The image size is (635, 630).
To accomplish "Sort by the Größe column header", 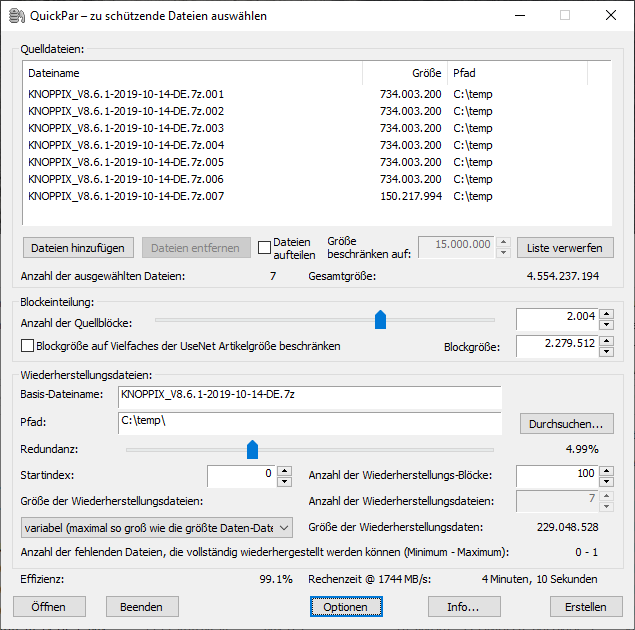I will pyautogui.click(x=405, y=73).
